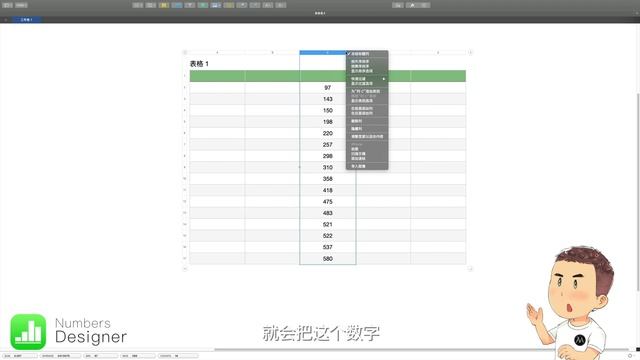Select the cell containing 522
The height and width of the screenshot is (360, 640).
coord(328,236)
